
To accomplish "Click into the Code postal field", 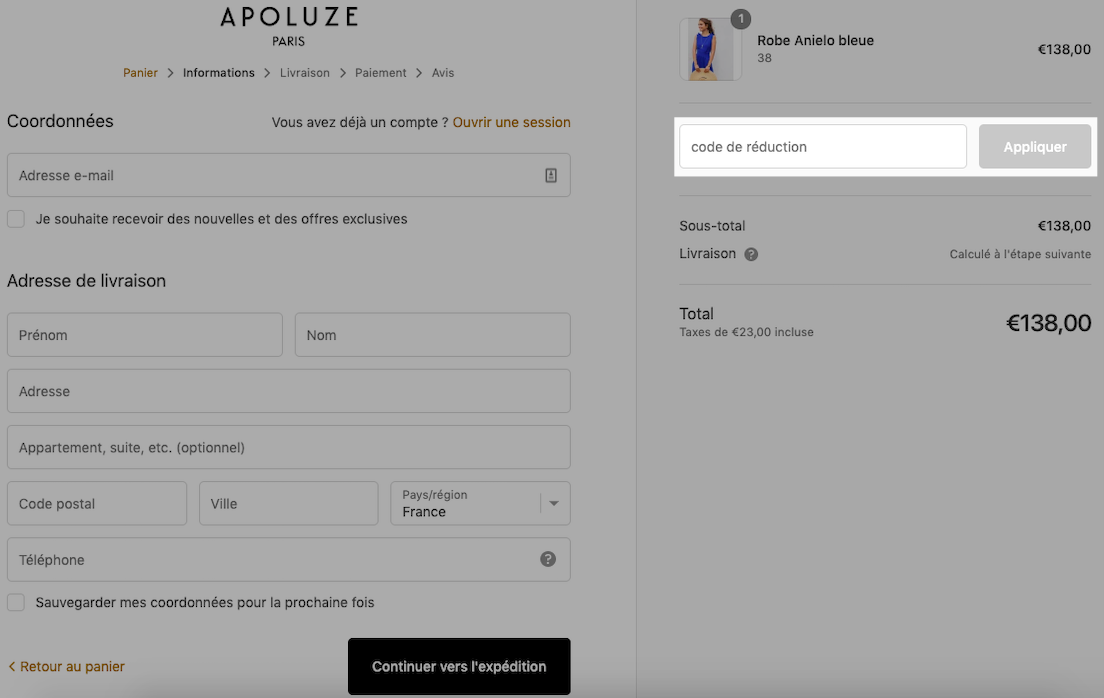I will pos(97,504).
